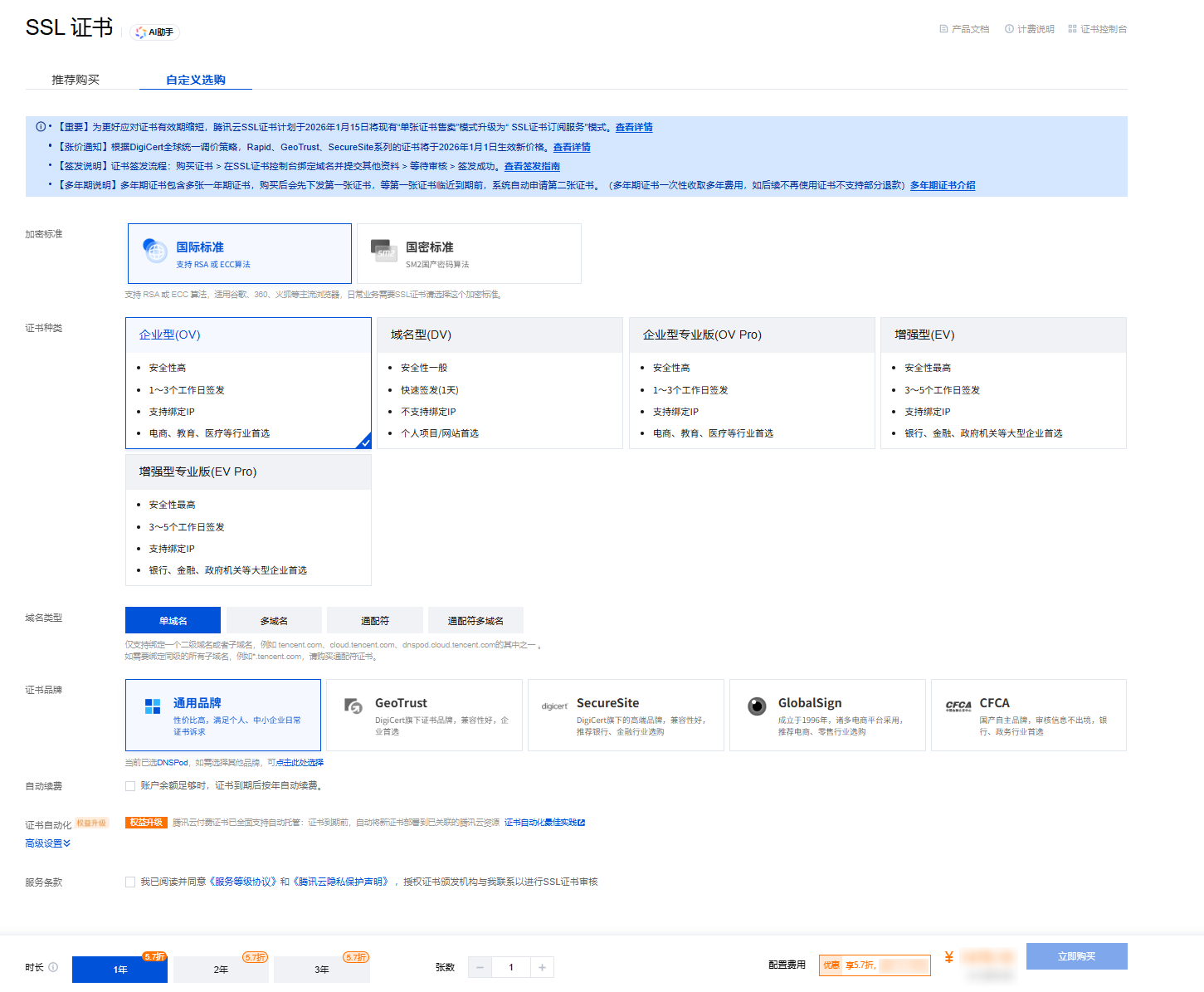Open the 多年期证书介绍 link
Viewport: 1204px width, 992px height.
tap(943, 185)
